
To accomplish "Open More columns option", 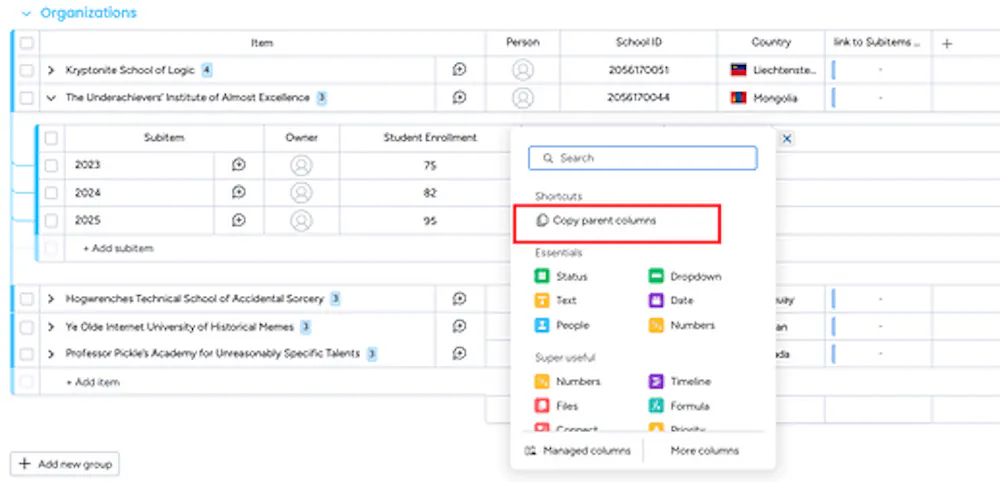I will [x=704, y=451].
